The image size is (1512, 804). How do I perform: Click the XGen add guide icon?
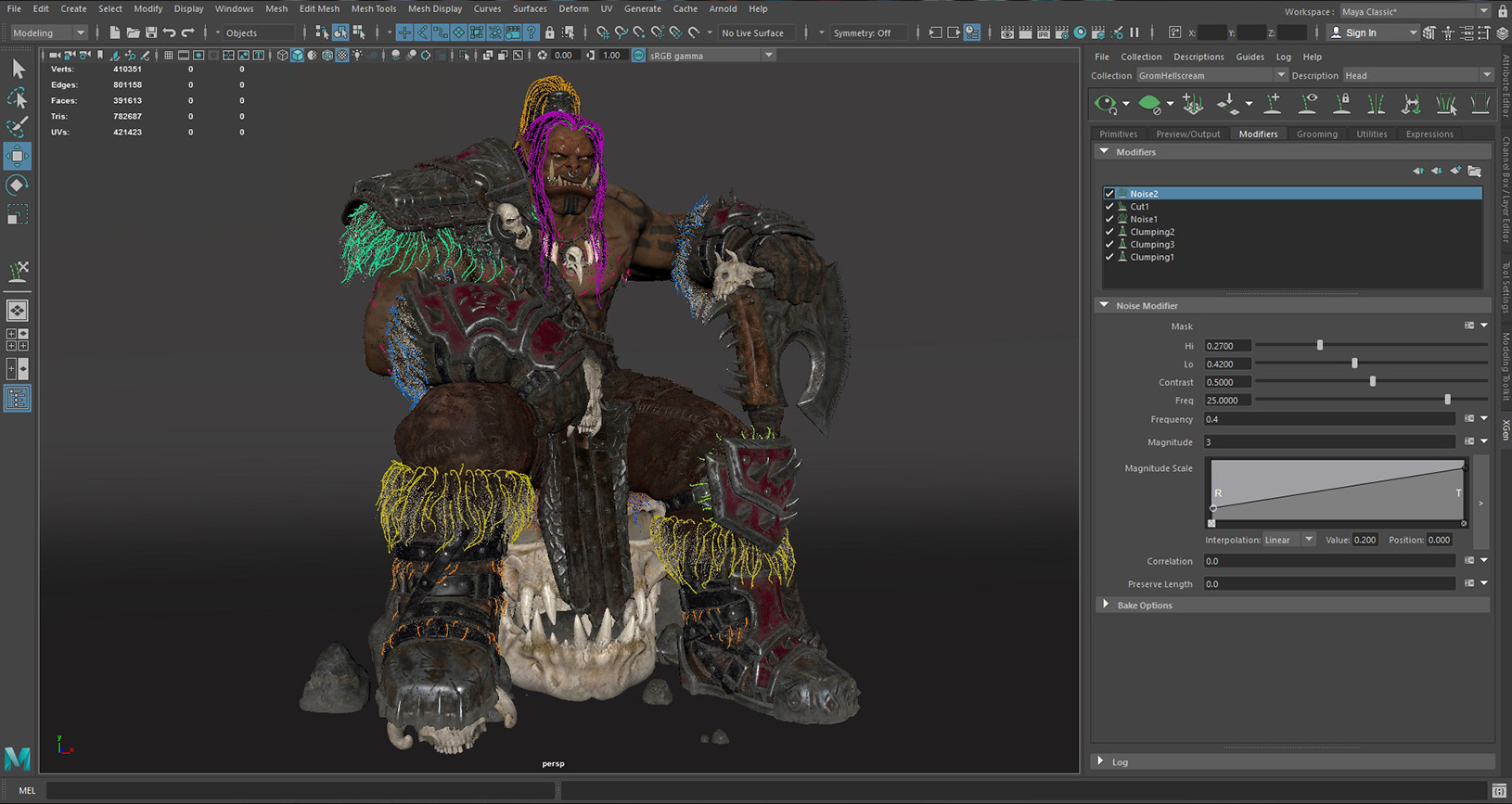(x=1273, y=104)
